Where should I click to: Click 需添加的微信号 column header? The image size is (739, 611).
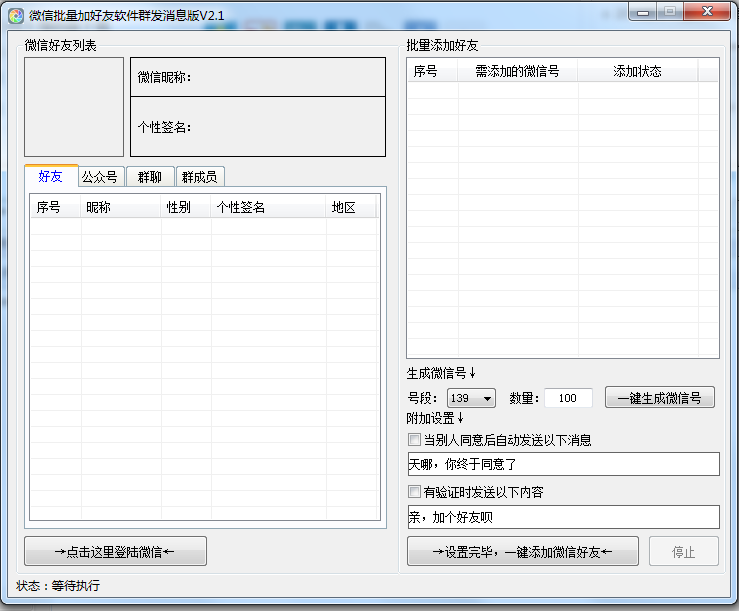point(517,71)
